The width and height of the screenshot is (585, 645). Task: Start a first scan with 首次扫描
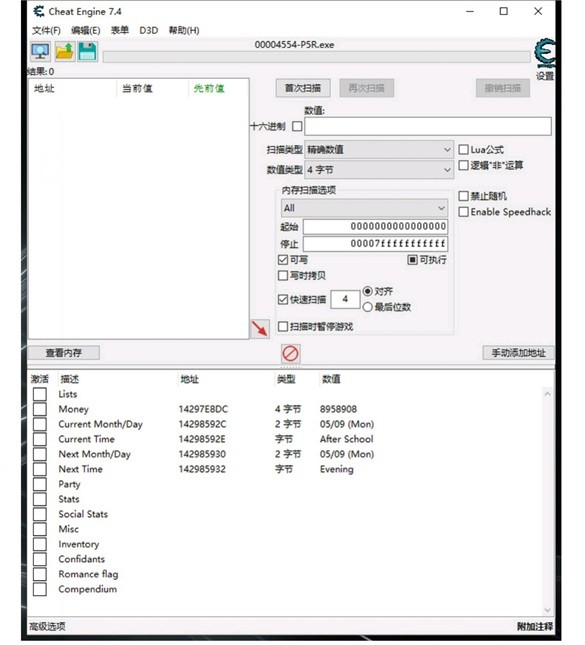coord(303,88)
